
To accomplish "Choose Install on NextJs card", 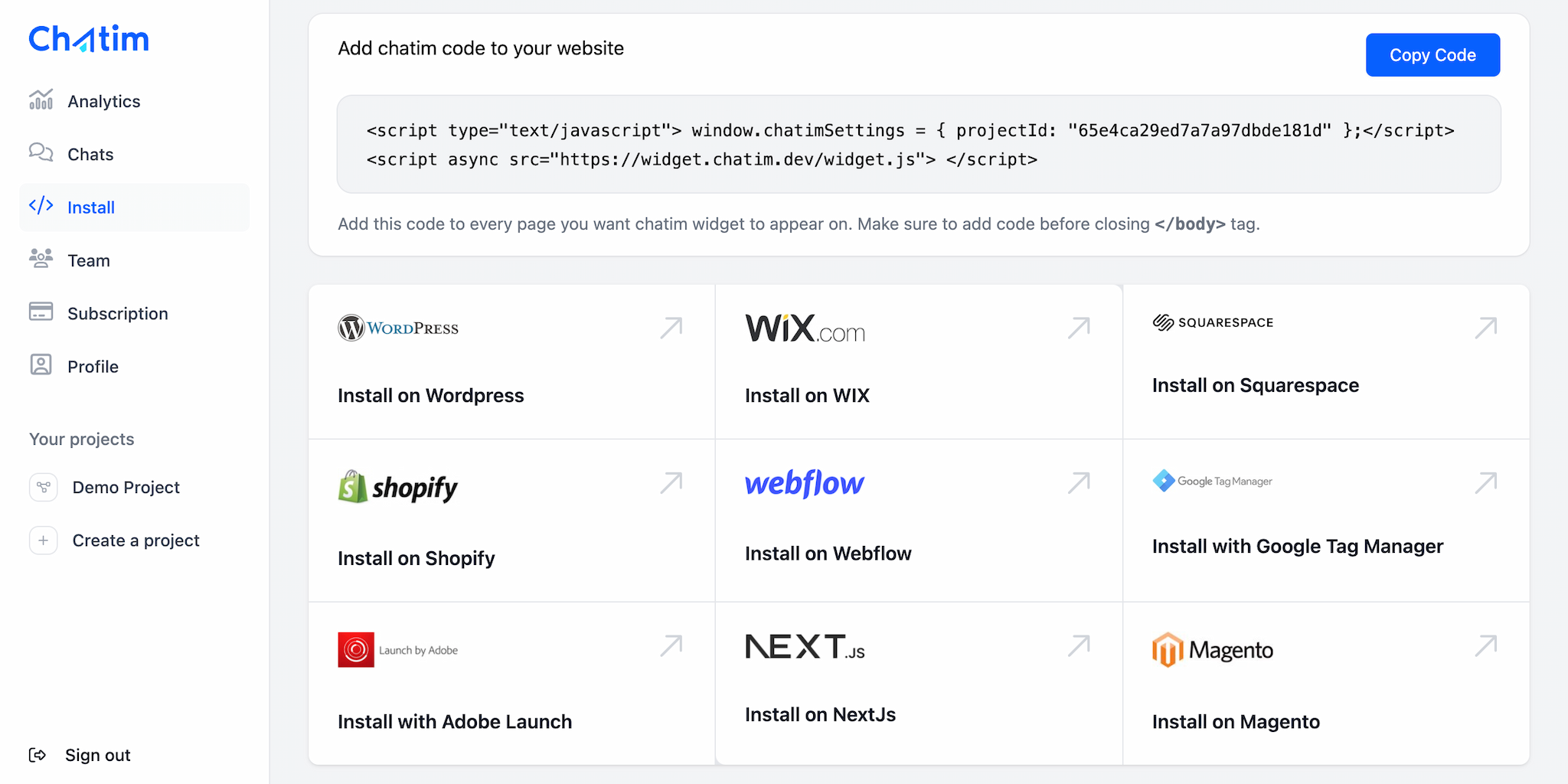I will (820, 715).
